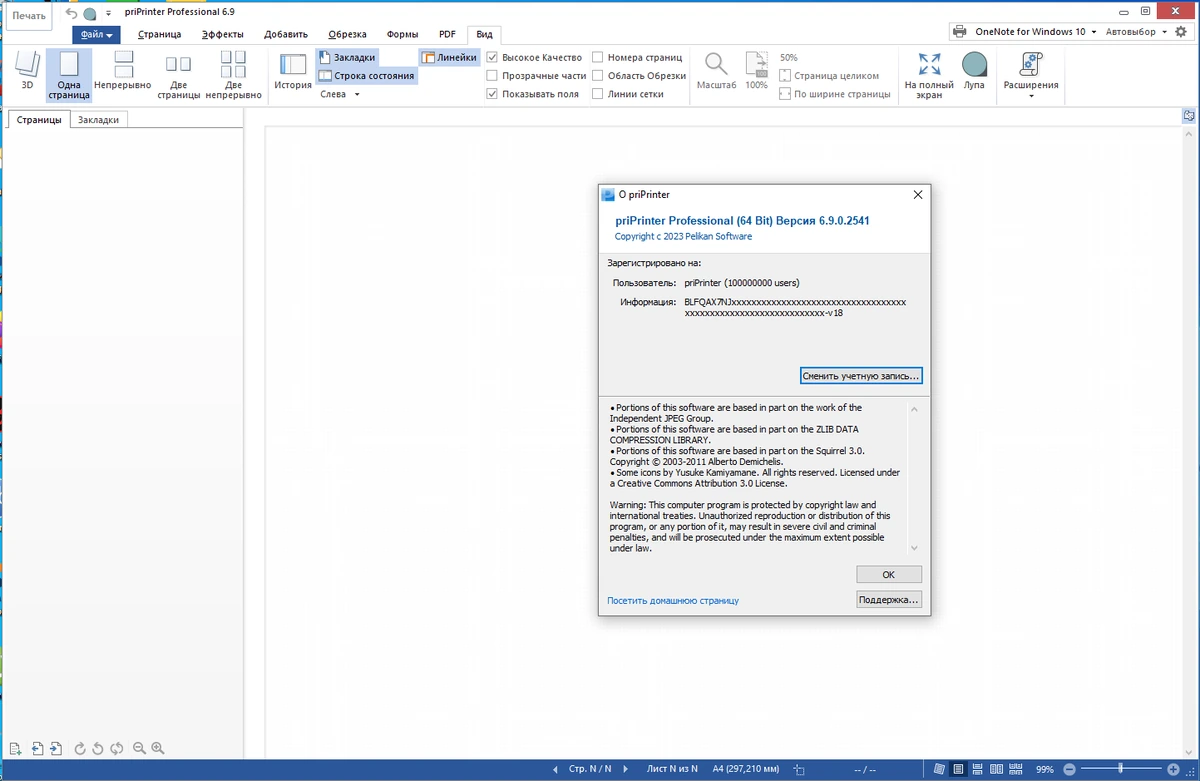This screenshot has height=781, width=1200.
Task: Enable Область Обрезки checkbox
Action: point(598,76)
